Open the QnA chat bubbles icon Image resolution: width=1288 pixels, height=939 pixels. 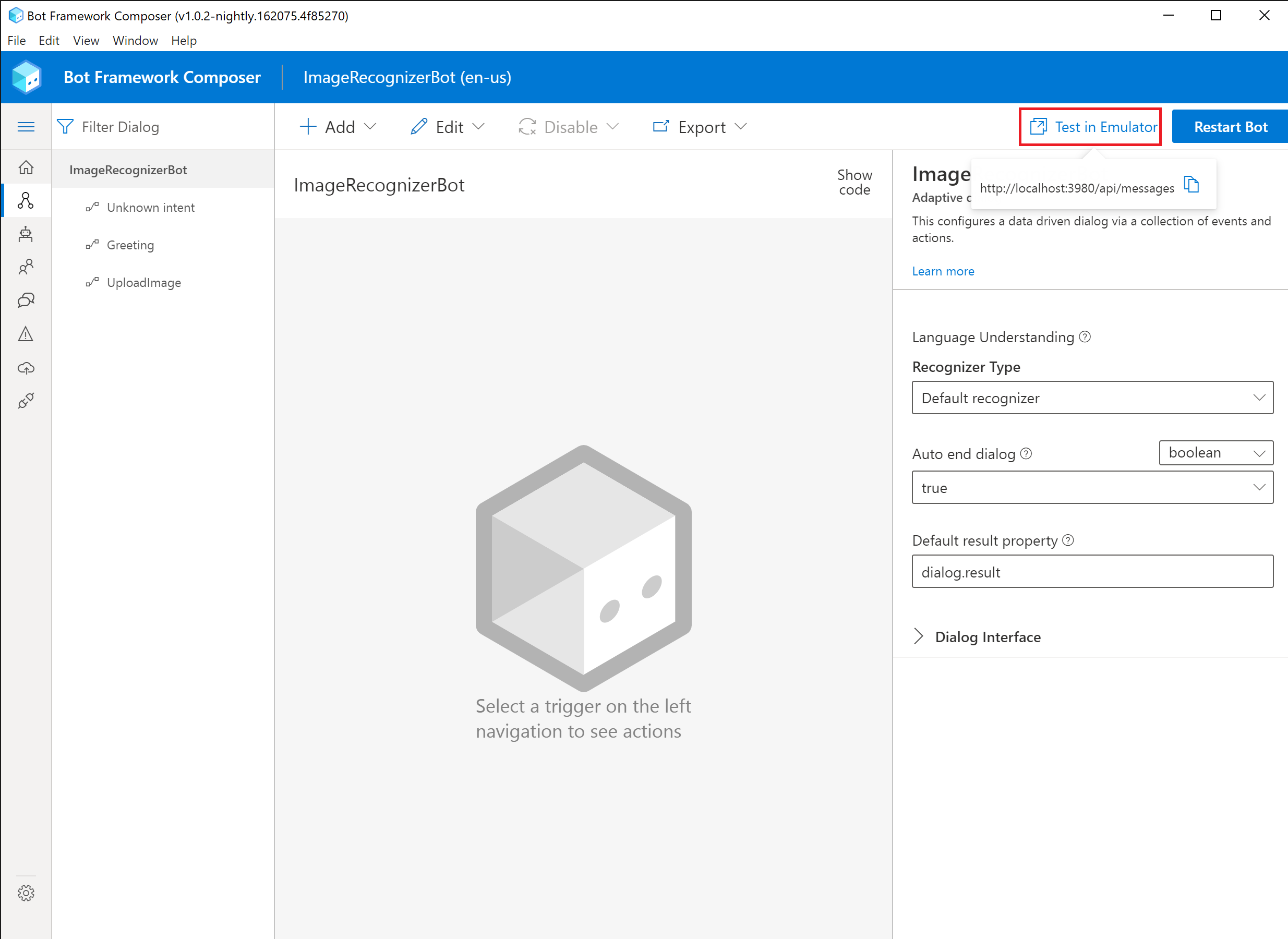click(26, 300)
